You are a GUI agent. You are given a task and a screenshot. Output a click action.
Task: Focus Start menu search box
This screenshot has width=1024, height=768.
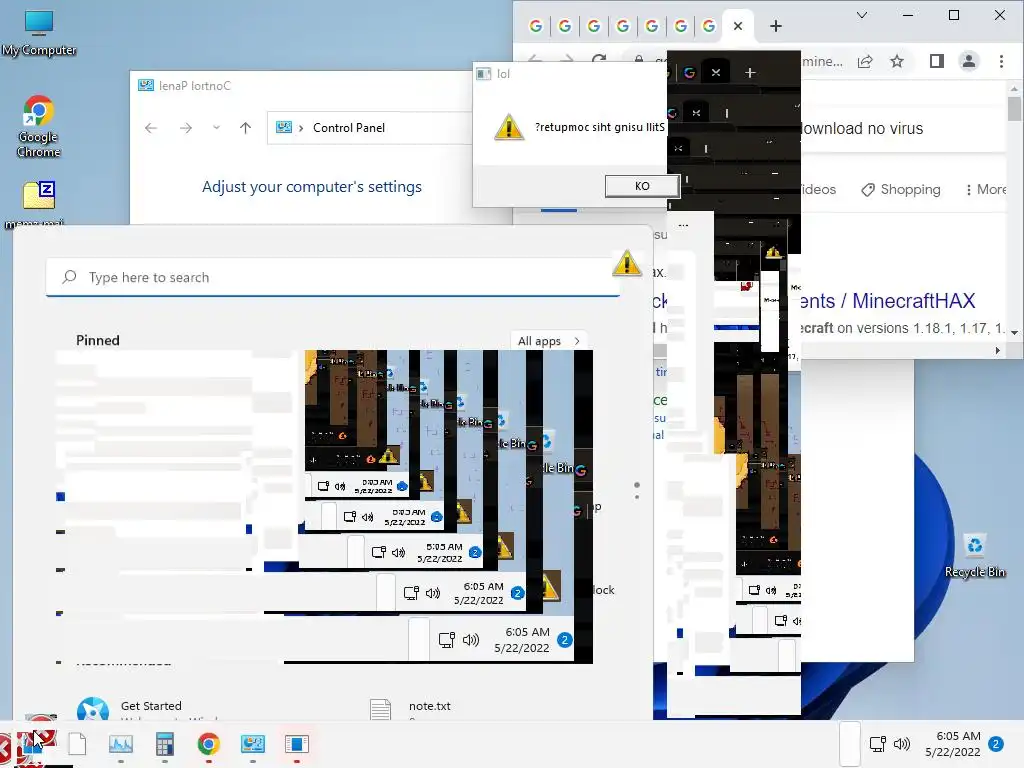click(x=332, y=278)
